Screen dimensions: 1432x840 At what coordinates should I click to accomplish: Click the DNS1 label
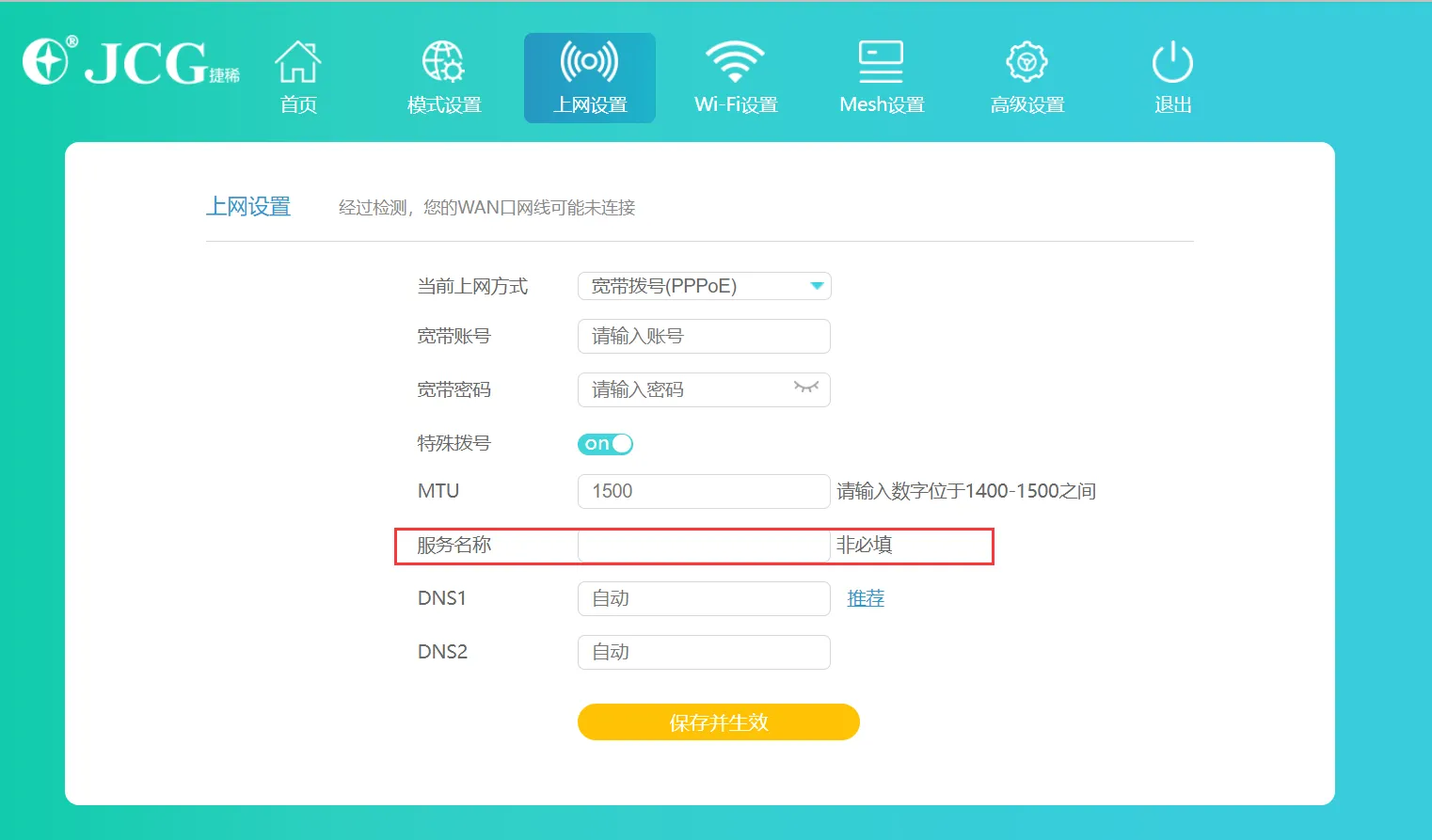click(442, 598)
